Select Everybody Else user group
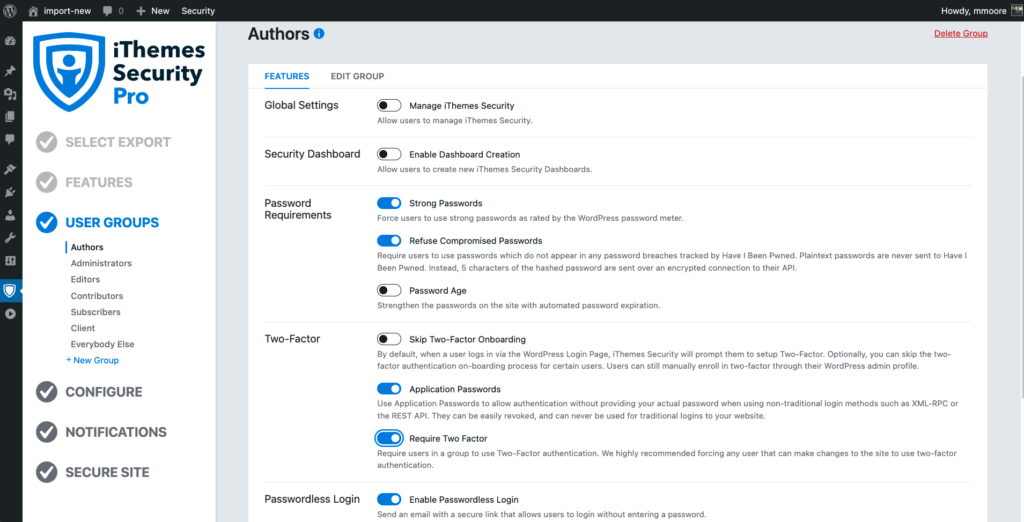Image resolution: width=1024 pixels, height=522 pixels. pos(103,344)
